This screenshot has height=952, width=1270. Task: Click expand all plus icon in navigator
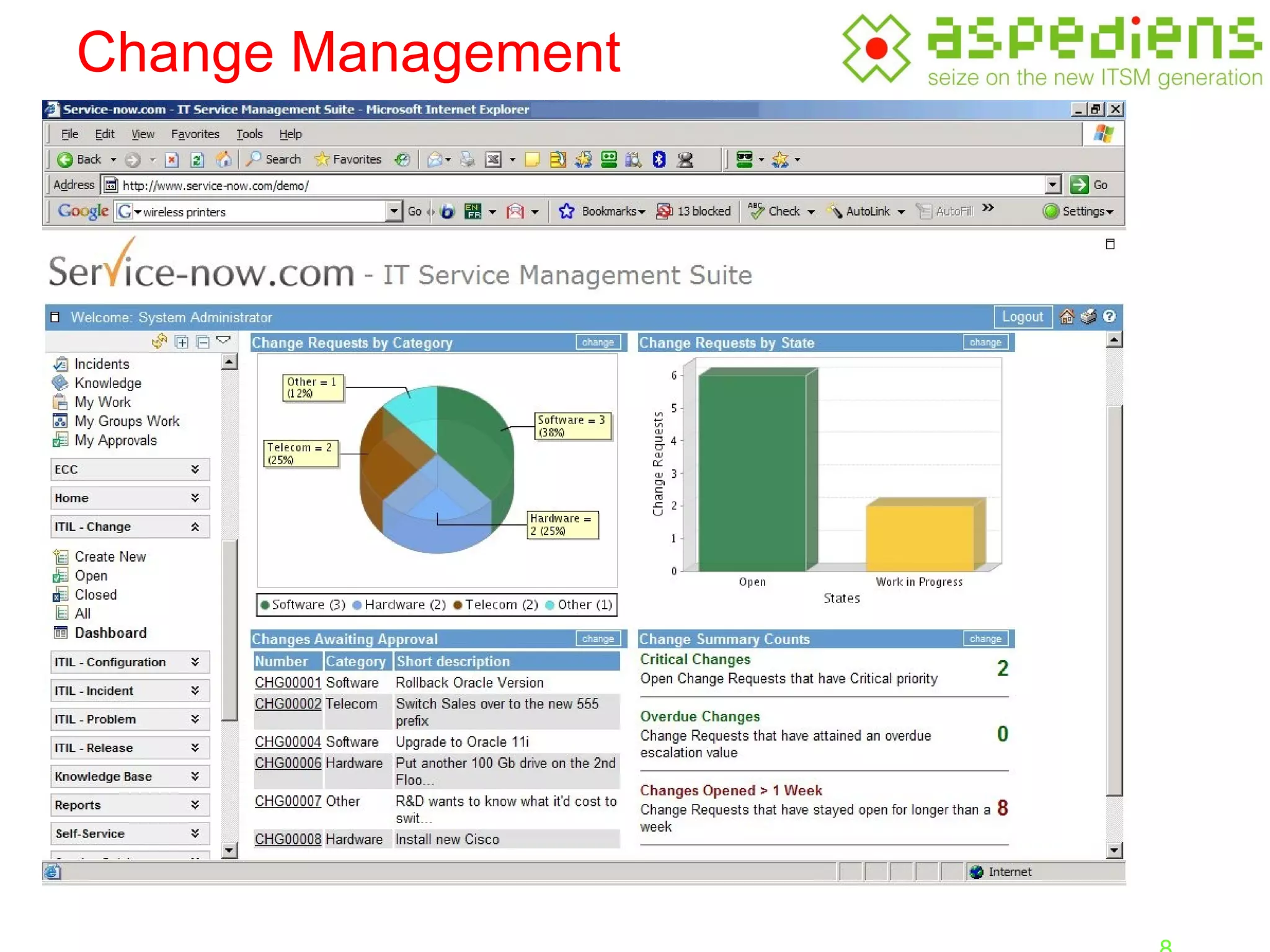[x=182, y=342]
